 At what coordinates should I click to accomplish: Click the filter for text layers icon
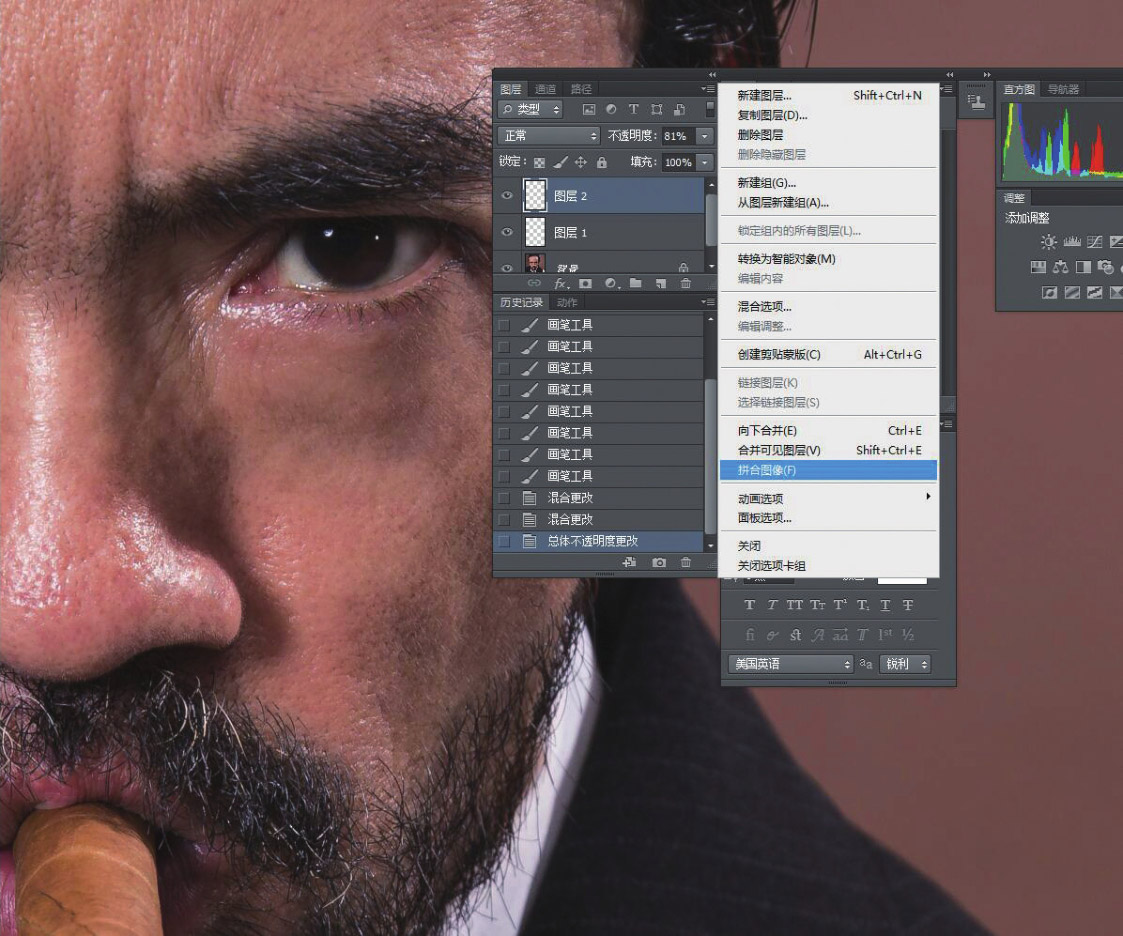coord(633,109)
